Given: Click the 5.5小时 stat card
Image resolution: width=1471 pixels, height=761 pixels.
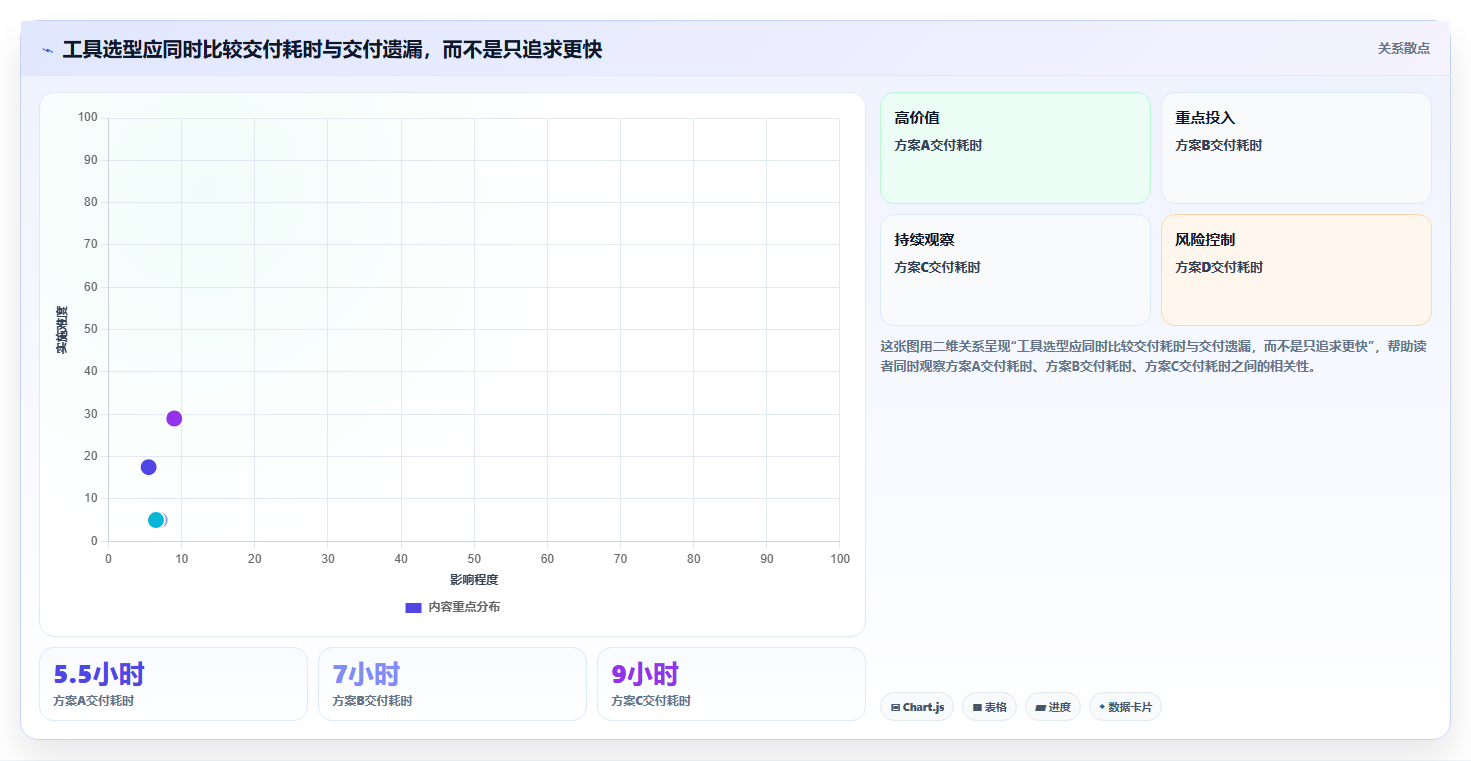Looking at the screenshot, I should coord(173,684).
